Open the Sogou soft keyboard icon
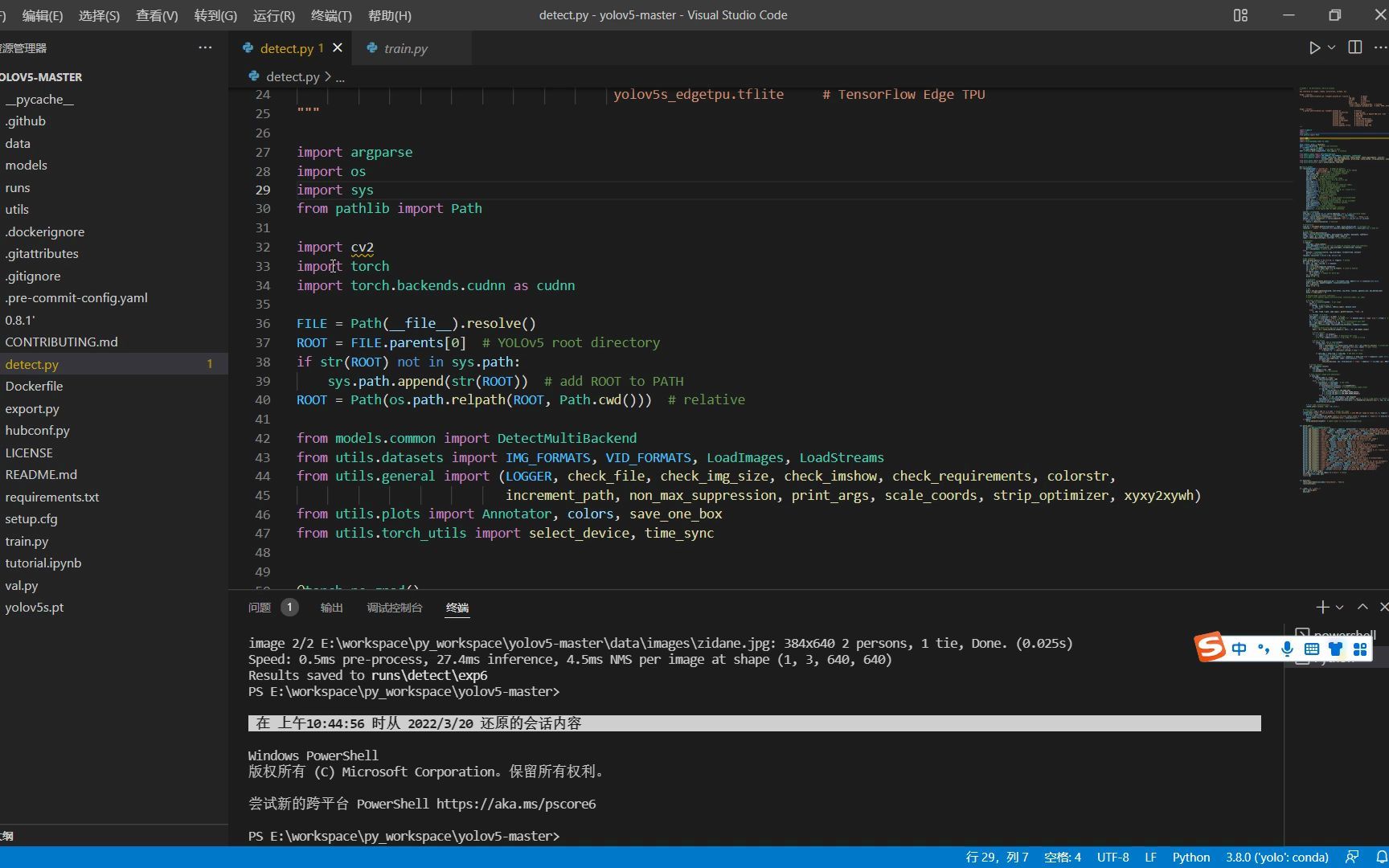Screen dimensions: 1389x868 coord(1312,649)
